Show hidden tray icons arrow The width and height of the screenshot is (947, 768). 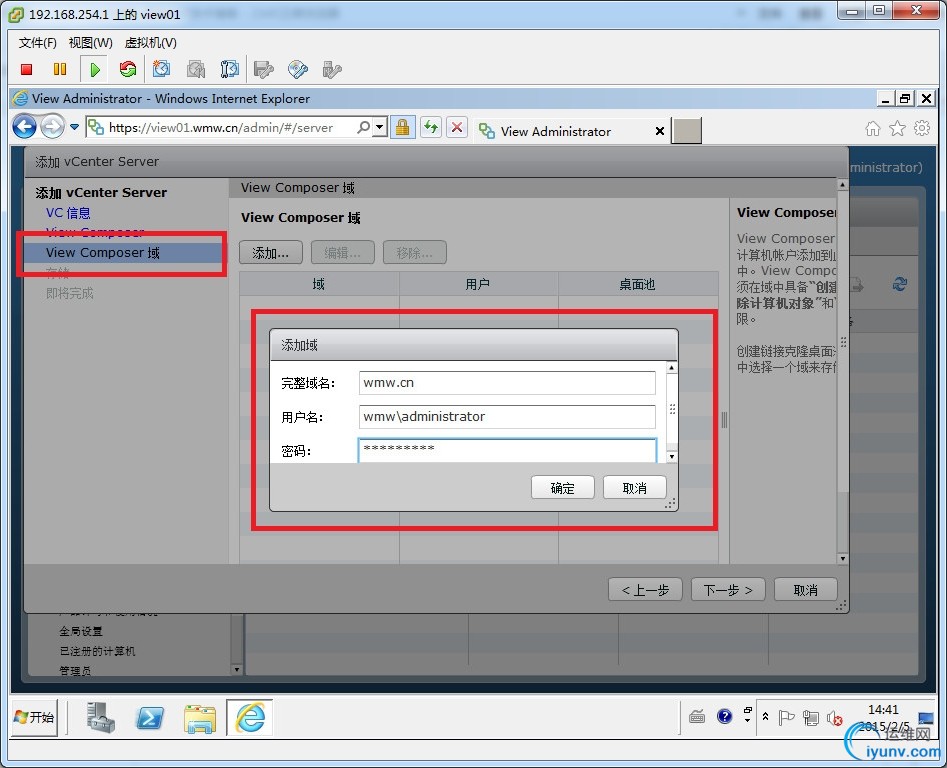(x=765, y=717)
